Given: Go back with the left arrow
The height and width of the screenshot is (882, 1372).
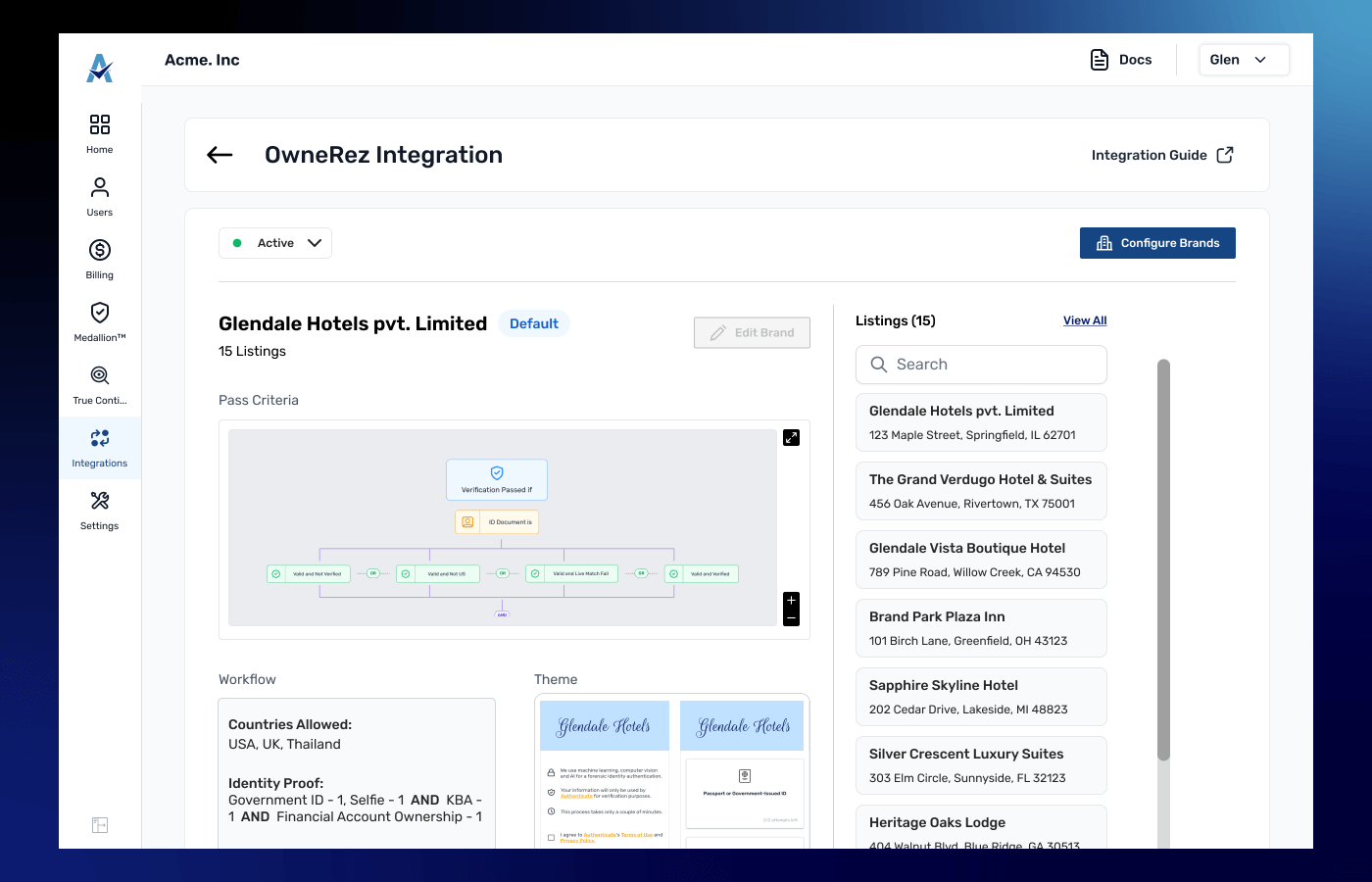Looking at the screenshot, I should (x=220, y=155).
